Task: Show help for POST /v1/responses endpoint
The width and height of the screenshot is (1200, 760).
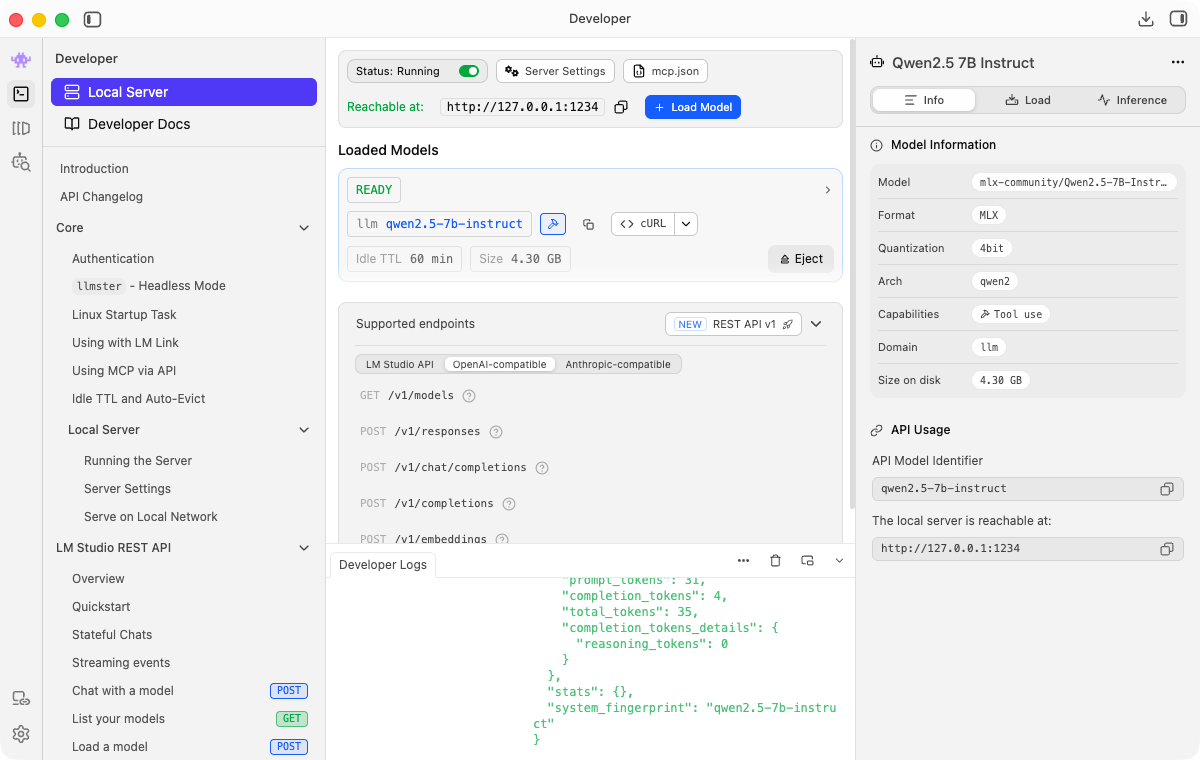Action: coord(495,432)
